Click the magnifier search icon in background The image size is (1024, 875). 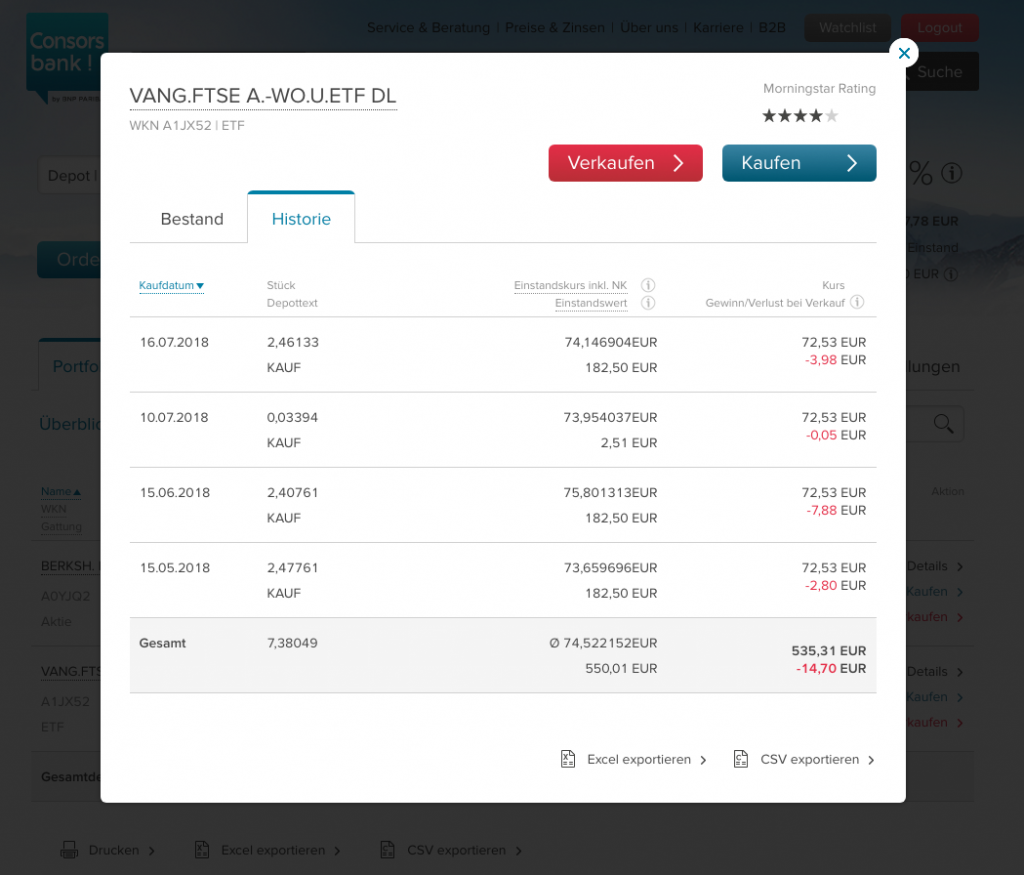(943, 424)
